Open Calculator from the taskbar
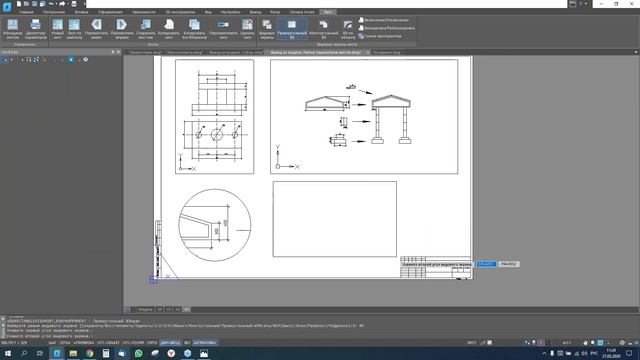Screen dimensions: 640x360 (x=106, y=353)
